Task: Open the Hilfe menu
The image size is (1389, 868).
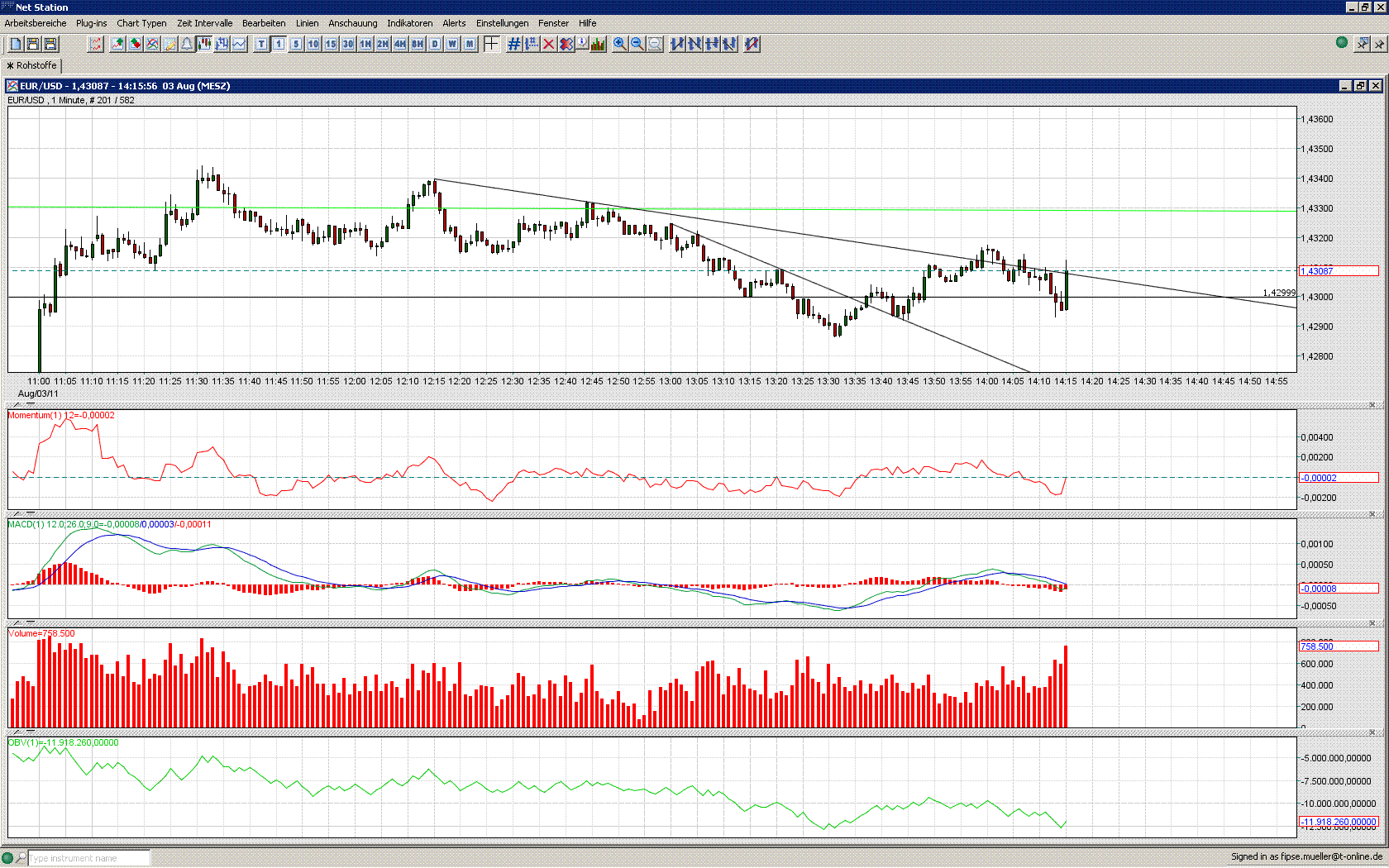Action: click(x=588, y=23)
